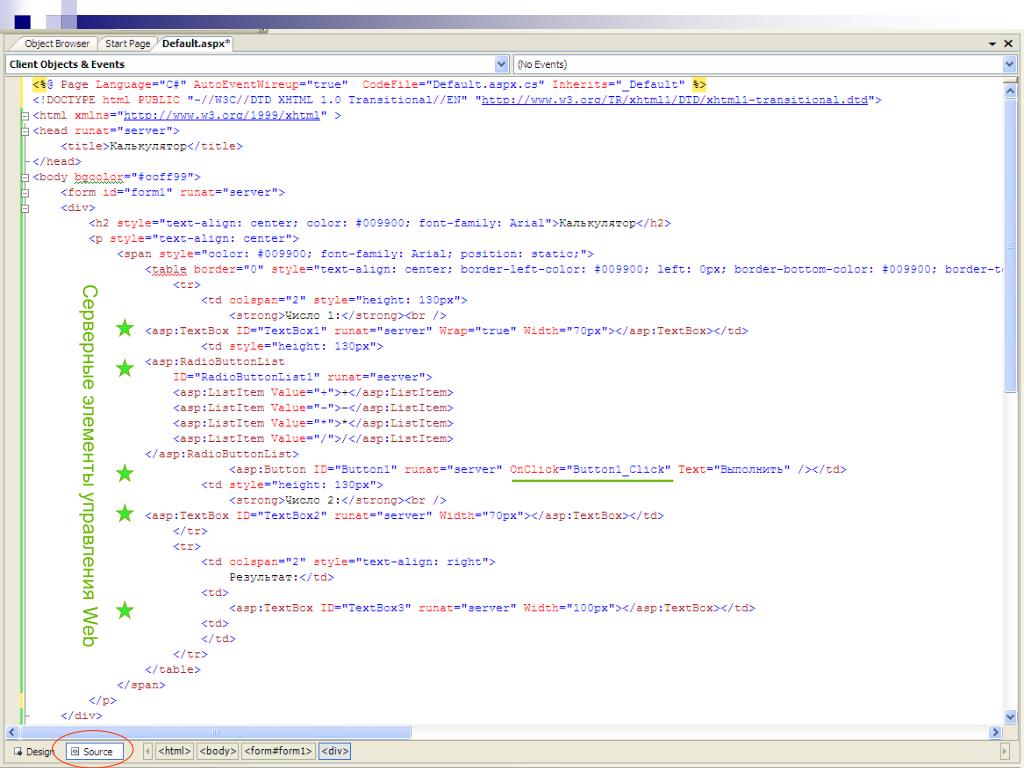Click the tag navigator right arrow
Image resolution: width=1024 pixels, height=768 pixels.
point(1006,751)
